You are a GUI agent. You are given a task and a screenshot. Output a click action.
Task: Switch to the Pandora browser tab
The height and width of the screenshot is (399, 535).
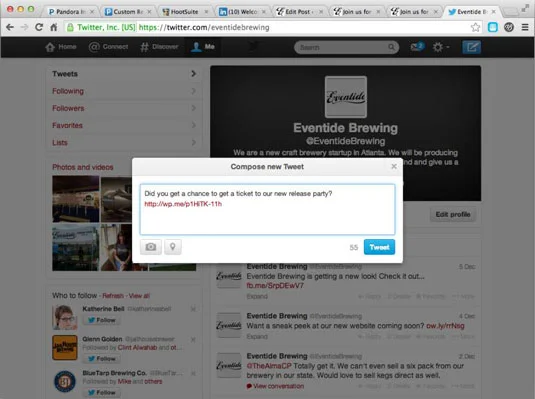(x=70, y=12)
